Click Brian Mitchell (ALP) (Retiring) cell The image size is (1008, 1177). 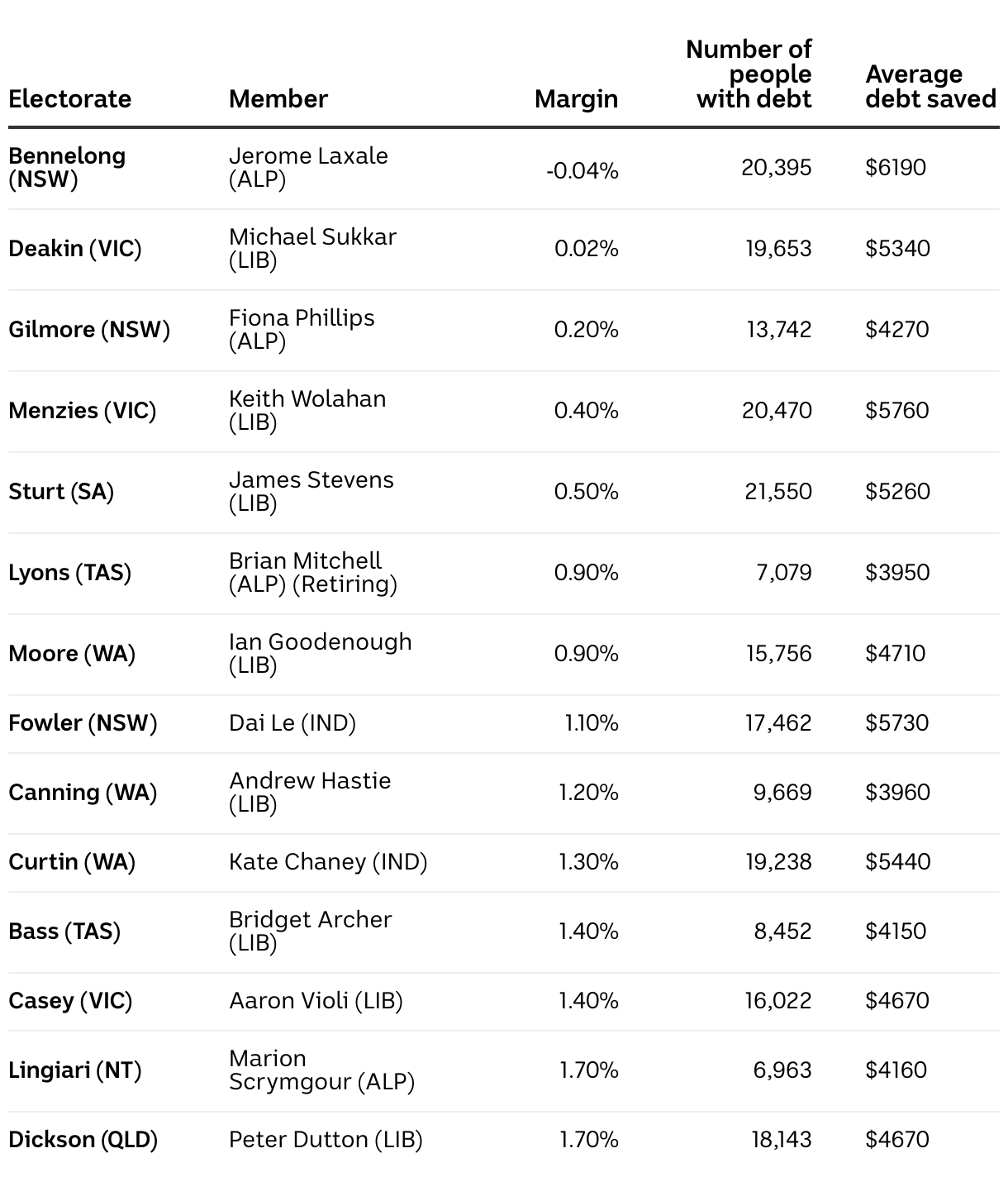click(x=313, y=572)
